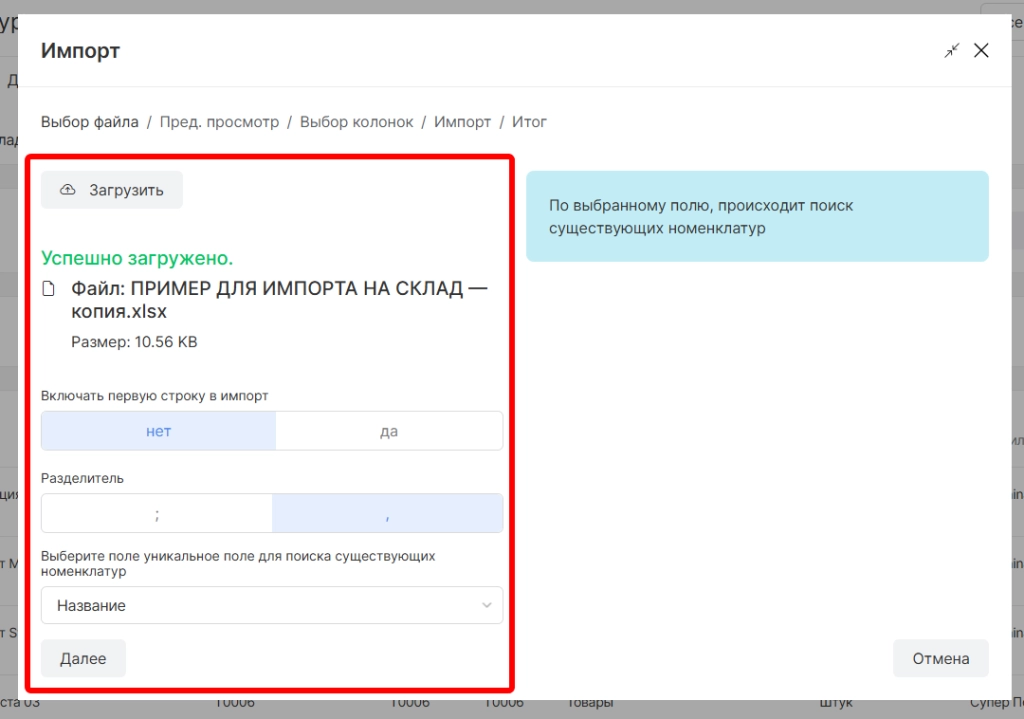Viewport: 1024px width, 719px height.
Task: Click the green "Успешно загружено" message
Action: (x=137, y=258)
